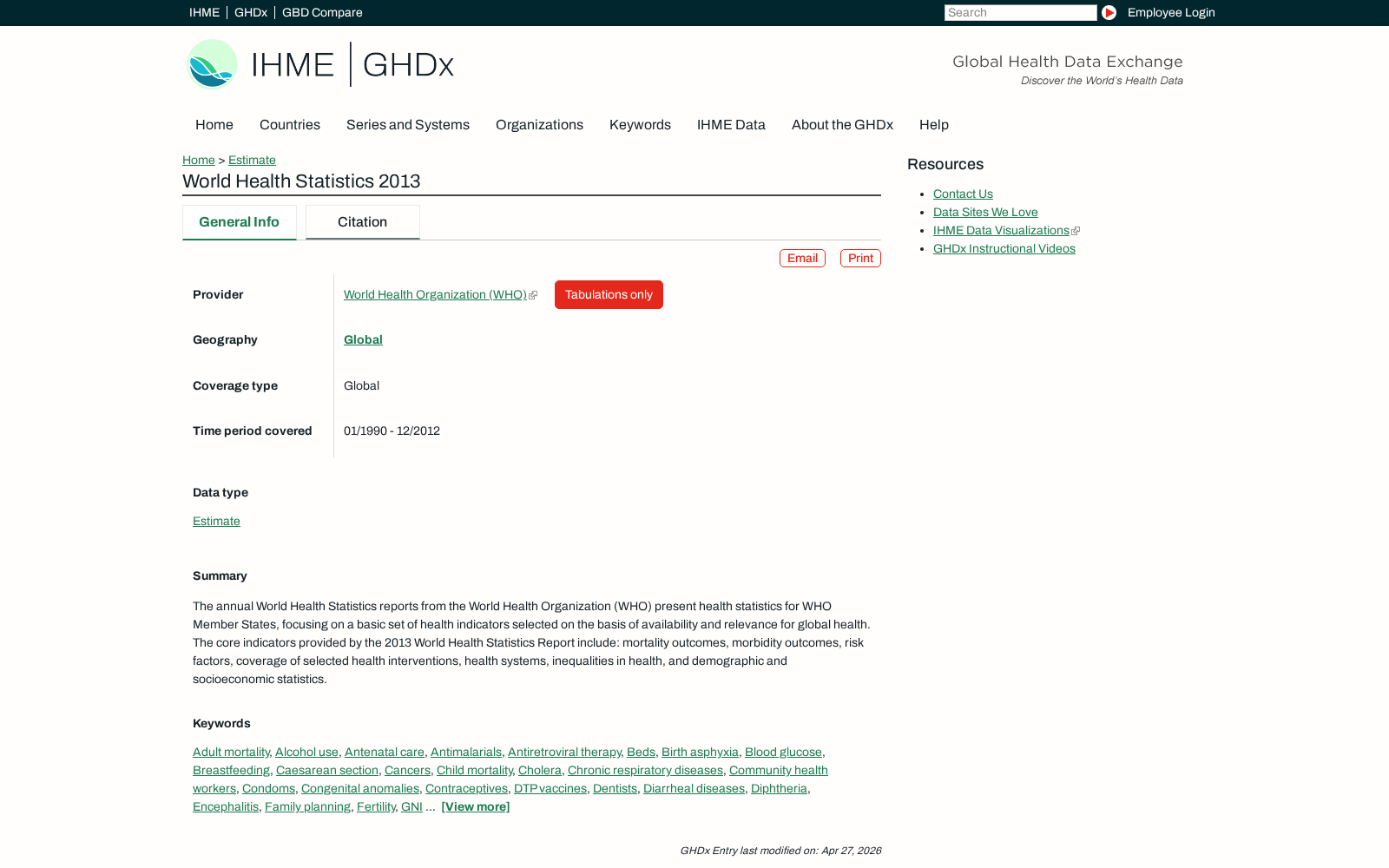Open the Fertility keyword link

376,807
